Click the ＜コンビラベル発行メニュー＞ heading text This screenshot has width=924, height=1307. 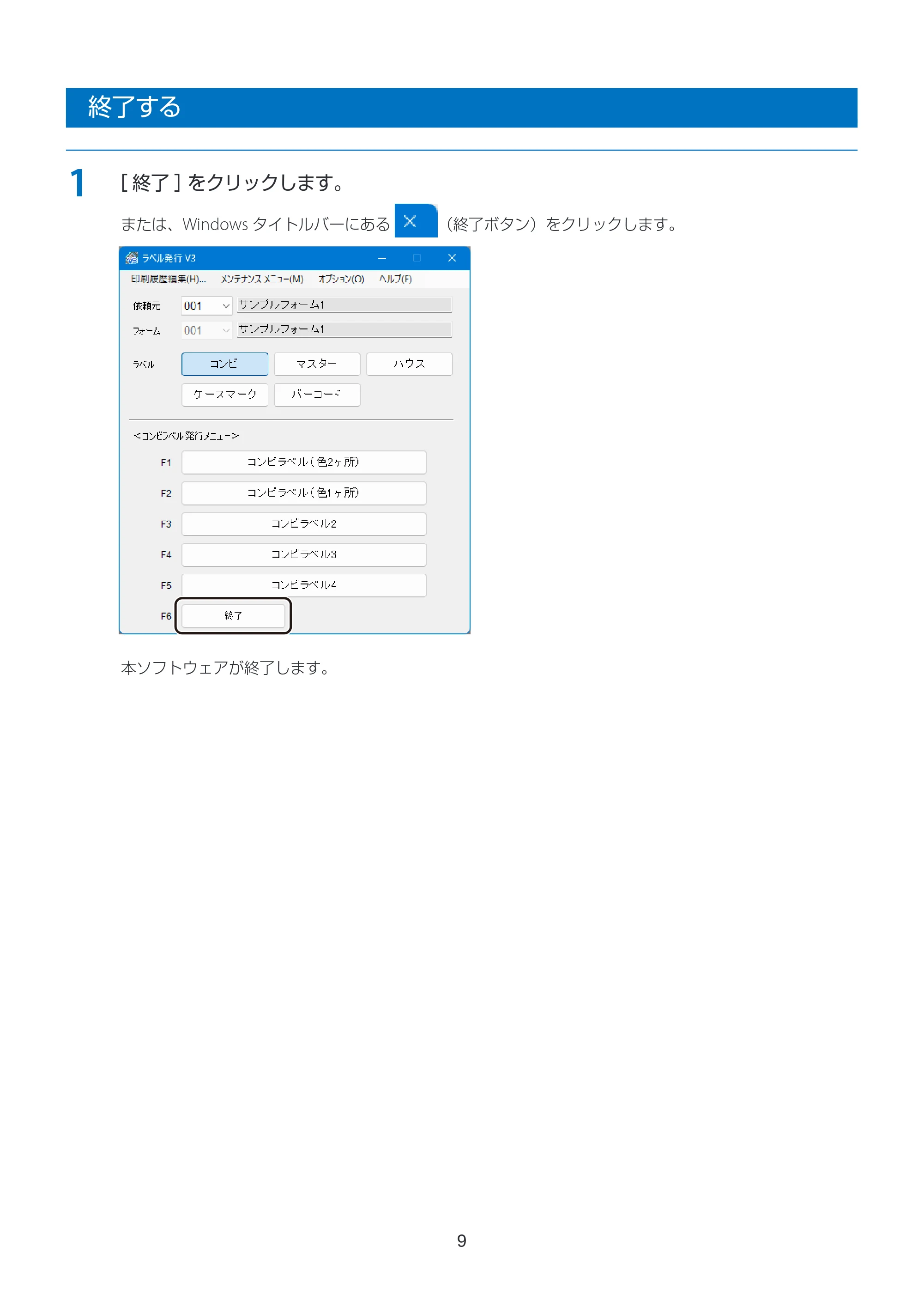(186, 436)
